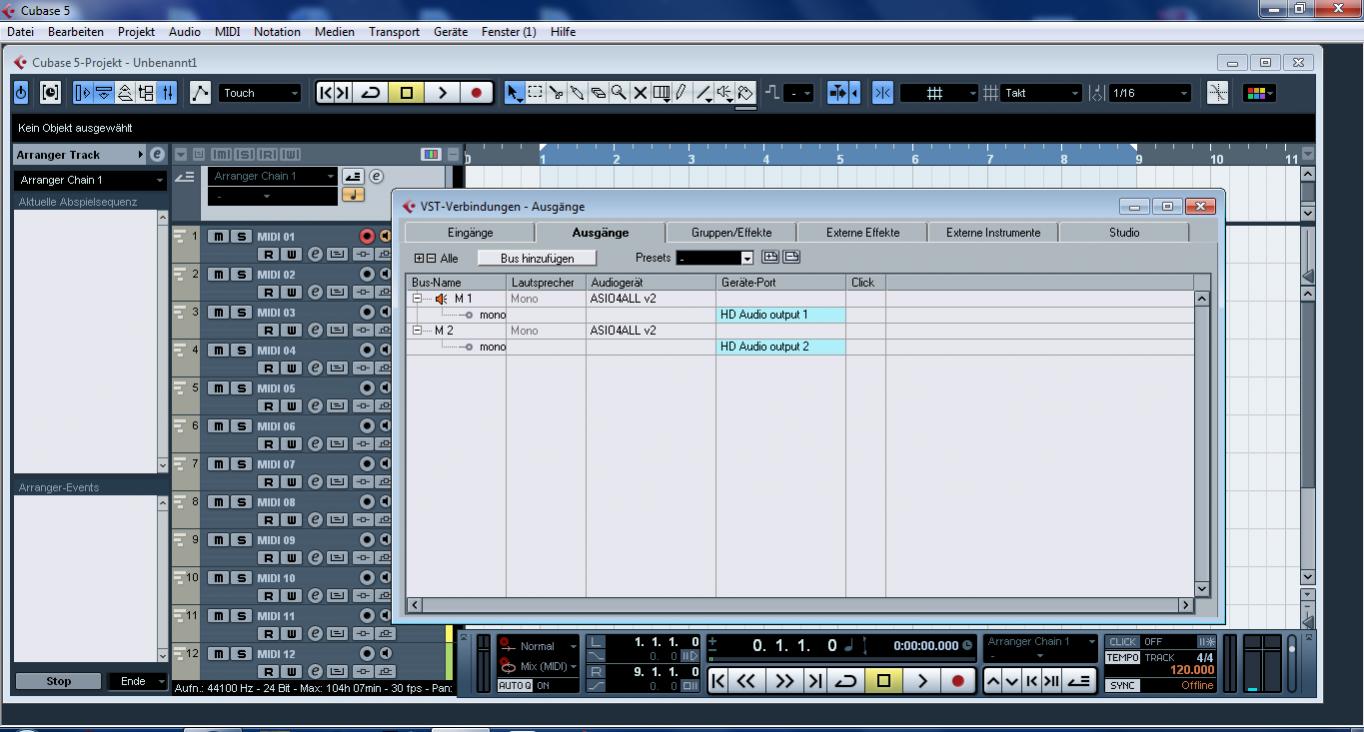Switch to the Gruppen/Effekte tab
Screen dimensions: 1364x732
click(731, 232)
